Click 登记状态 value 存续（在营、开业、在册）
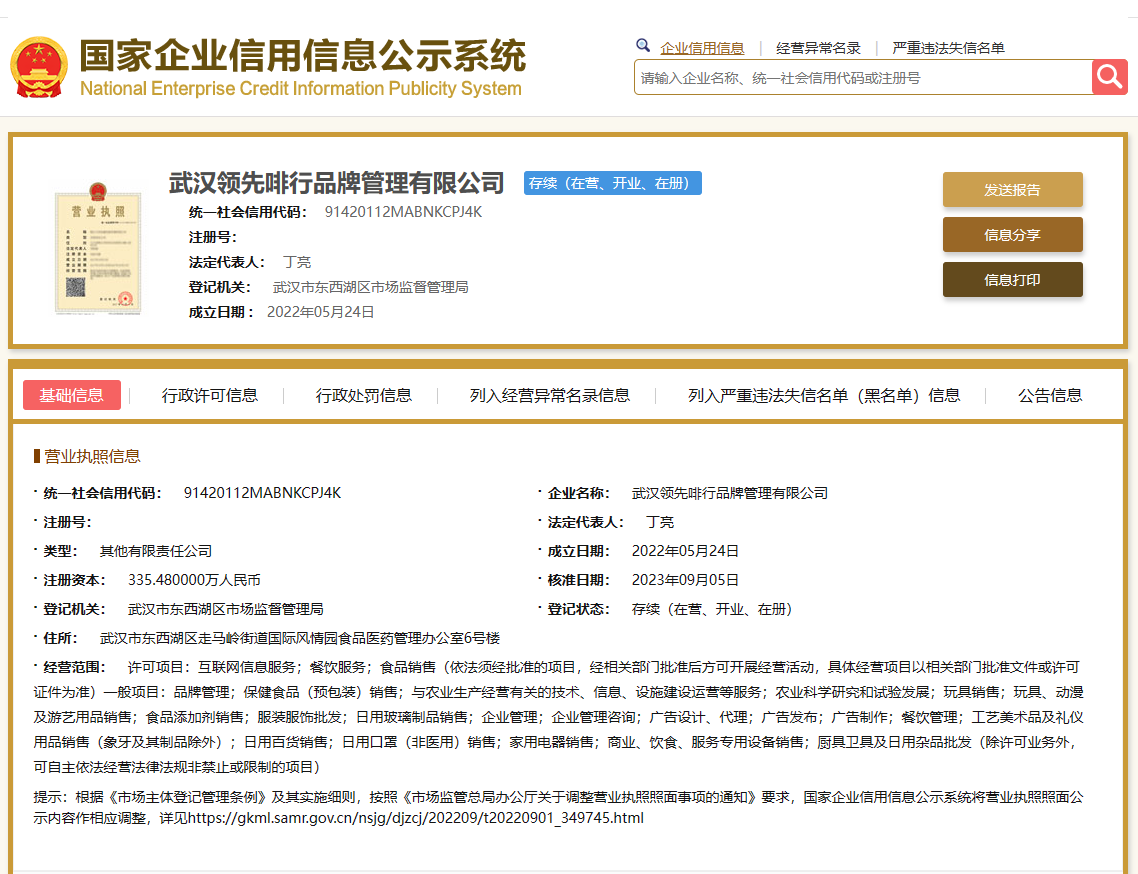Viewport: 1138px width, 874px height. (x=715, y=609)
